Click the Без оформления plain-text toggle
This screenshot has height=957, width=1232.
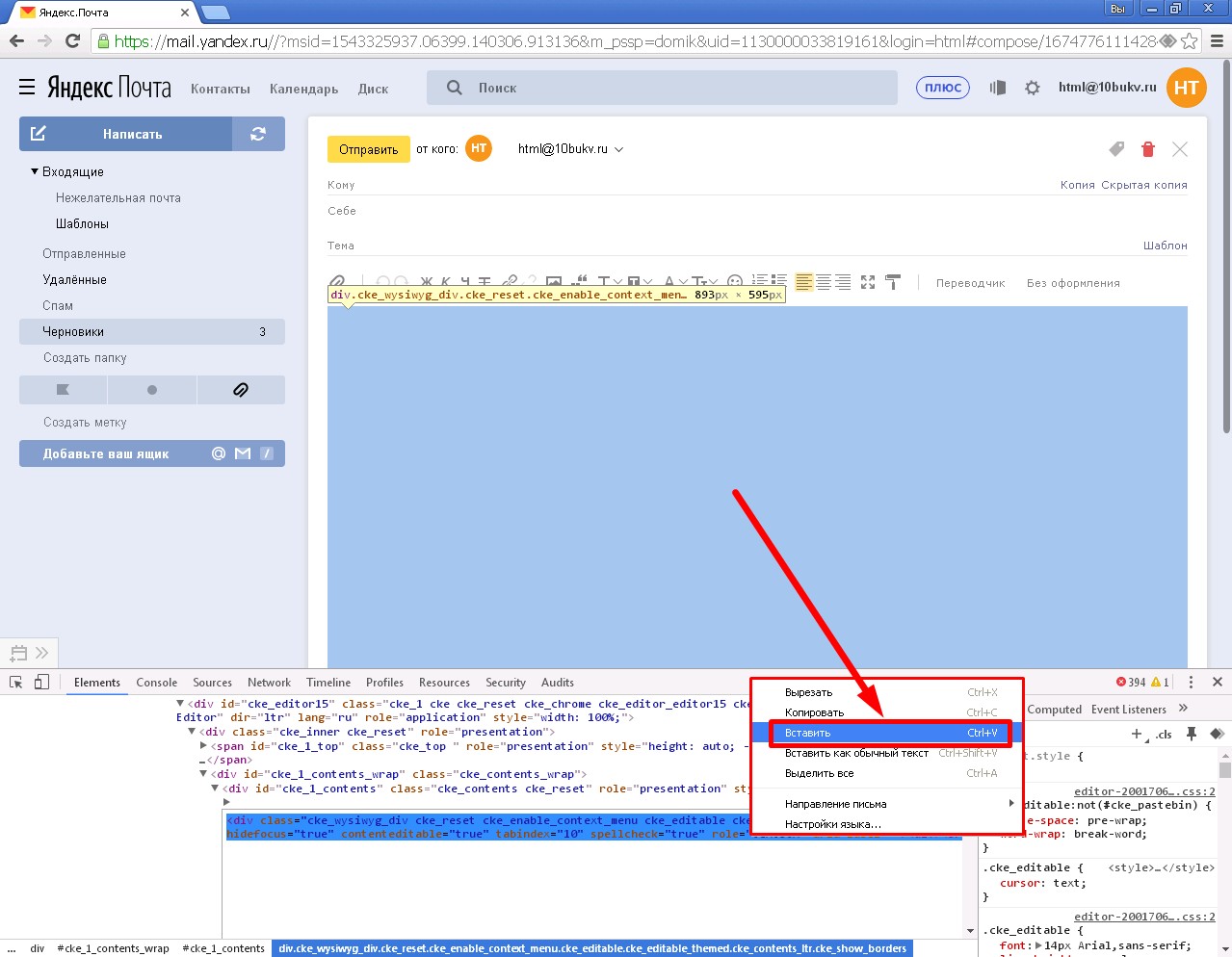(1073, 283)
